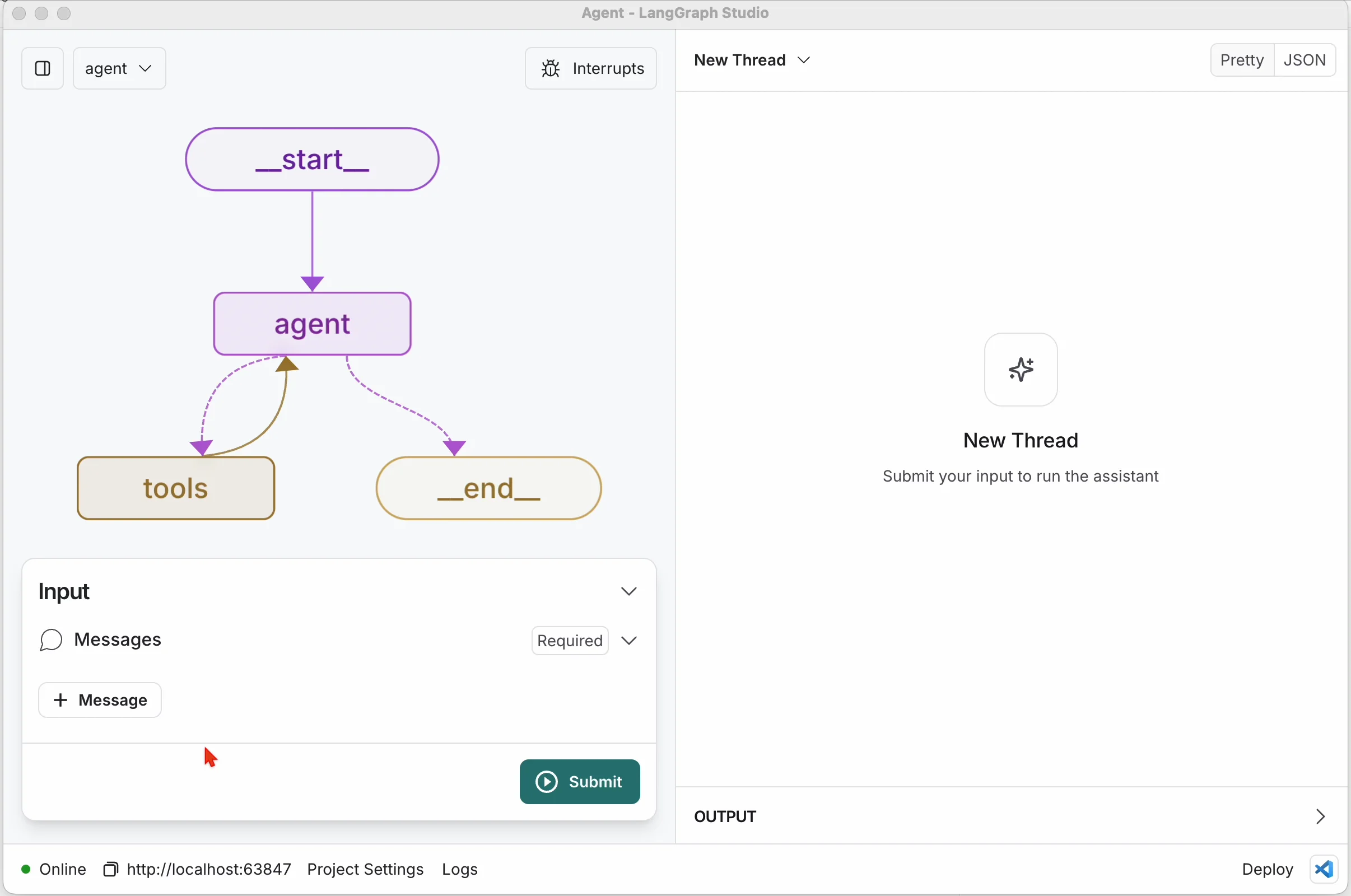Click the green Online status dot
Screen dimensions: 1351x896
point(26,869)
